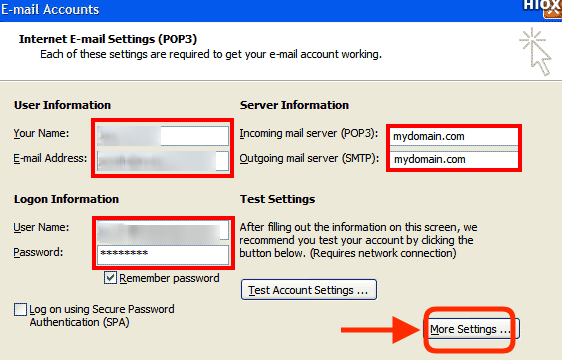The height and width of the screenshot is (360, 562).
Task: Click the 'E-mail Address:' field label
Action: pos(50,158)
